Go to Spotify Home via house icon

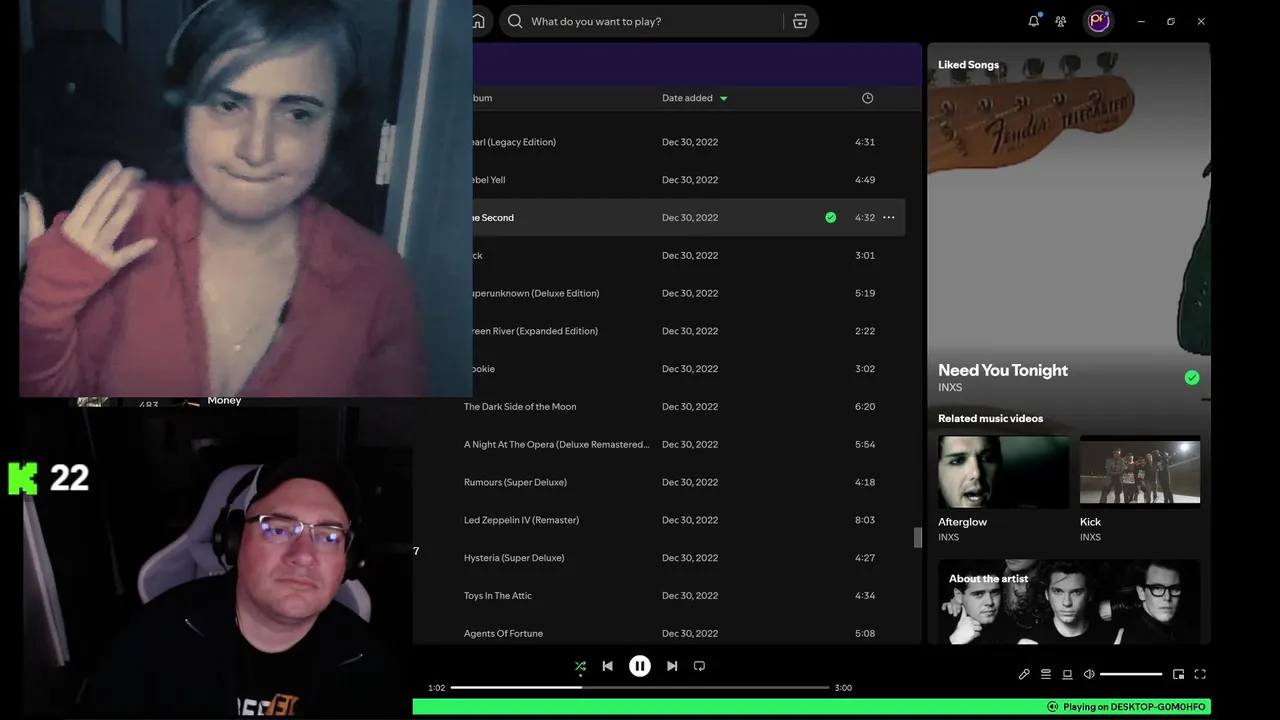point(478,21)
